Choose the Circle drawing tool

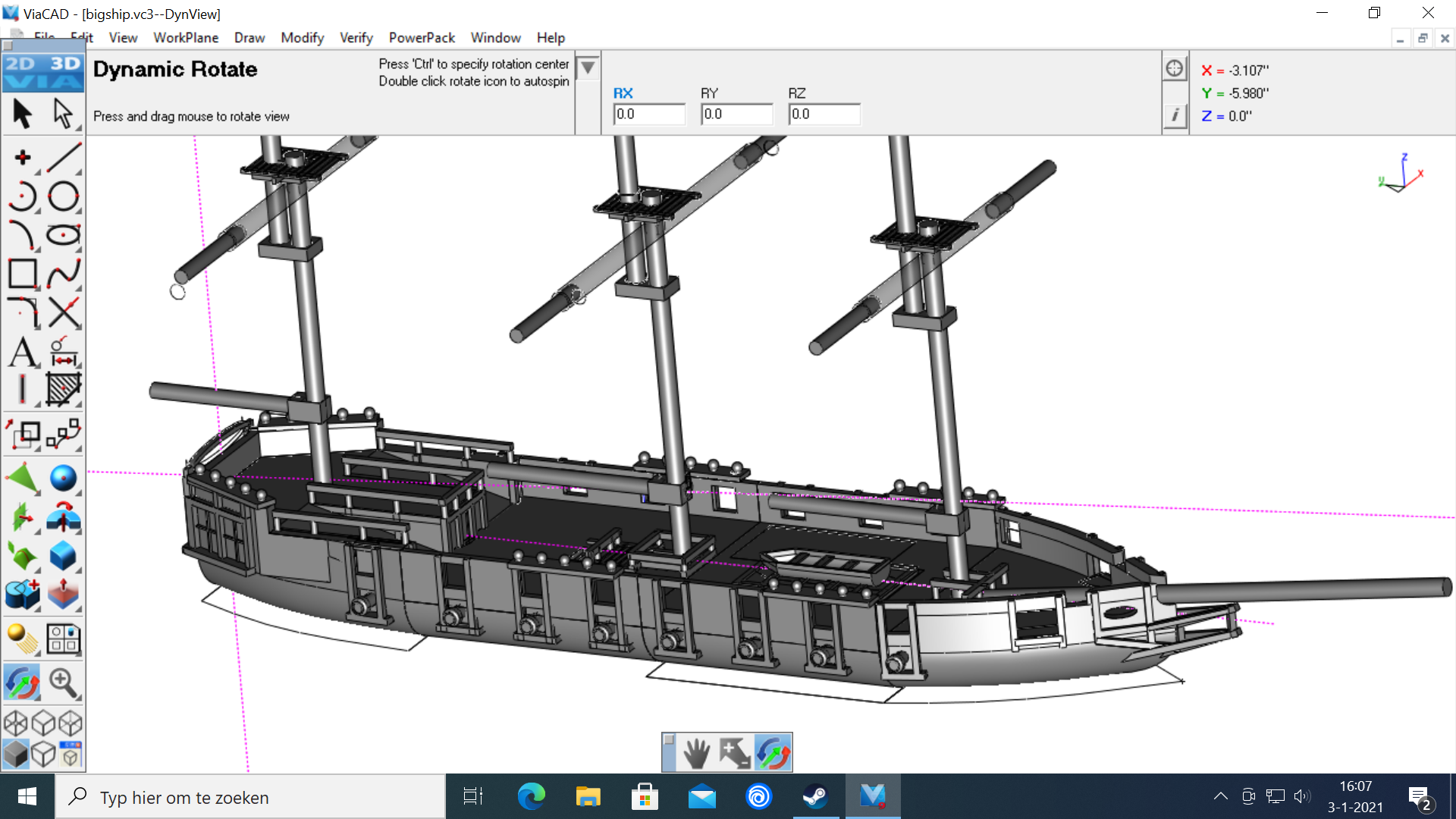pyautogui.click(x=64, y=196)
